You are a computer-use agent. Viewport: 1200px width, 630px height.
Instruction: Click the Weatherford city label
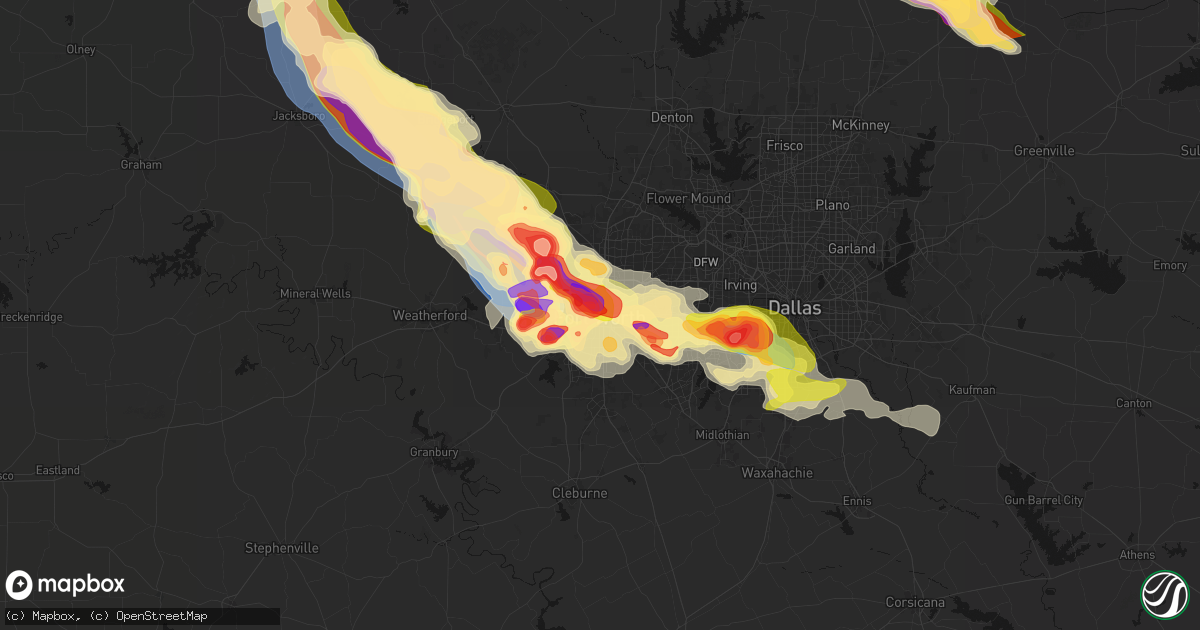[x=430, y=316]
